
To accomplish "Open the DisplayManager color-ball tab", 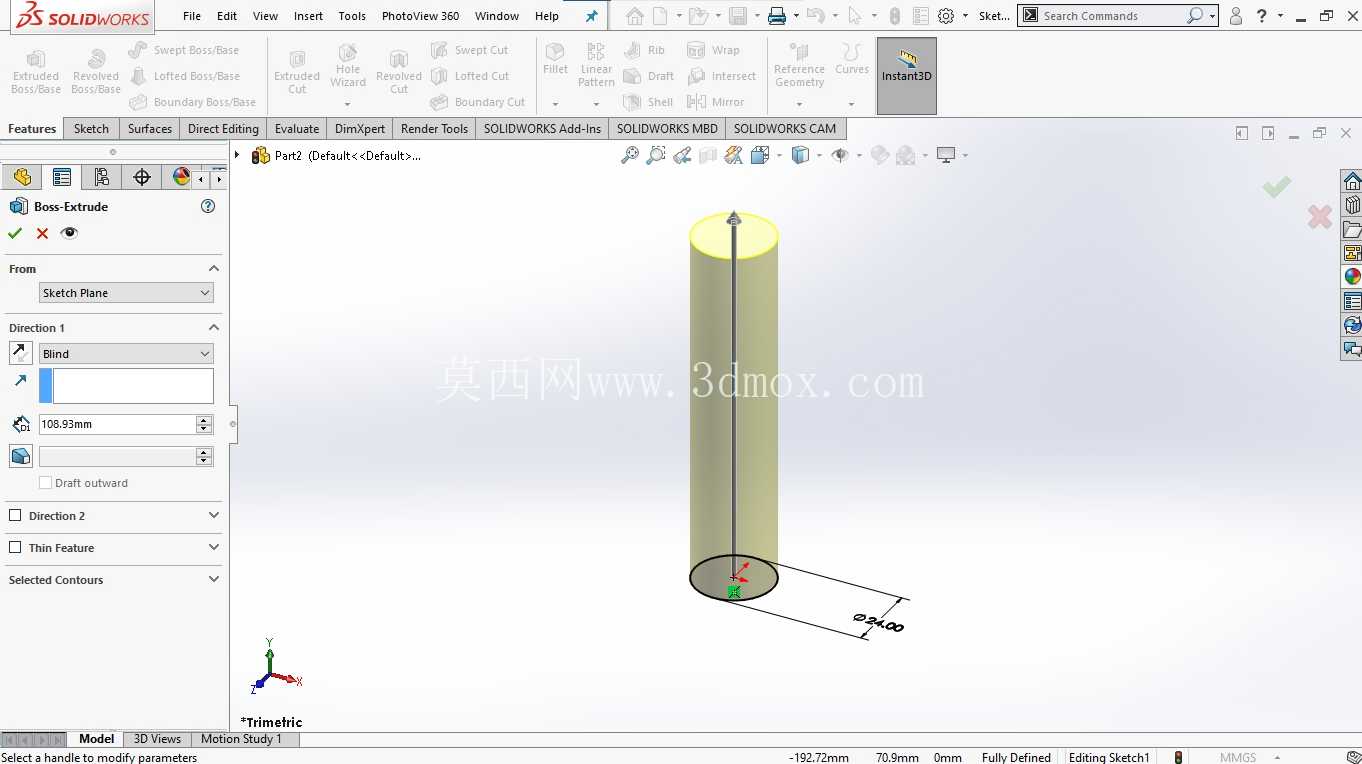I will click(181, 177).
